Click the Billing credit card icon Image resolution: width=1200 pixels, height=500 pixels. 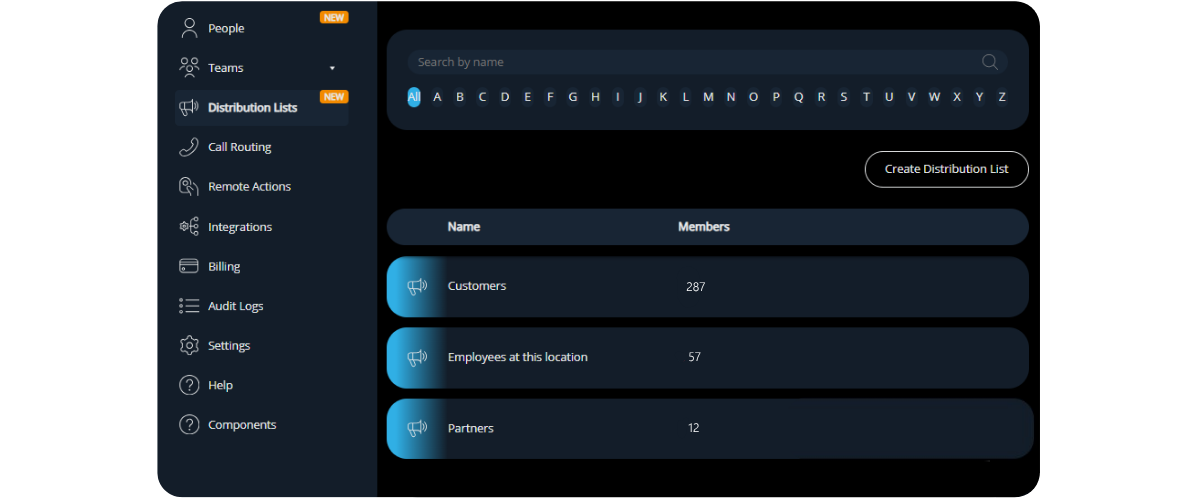(189, 266)
